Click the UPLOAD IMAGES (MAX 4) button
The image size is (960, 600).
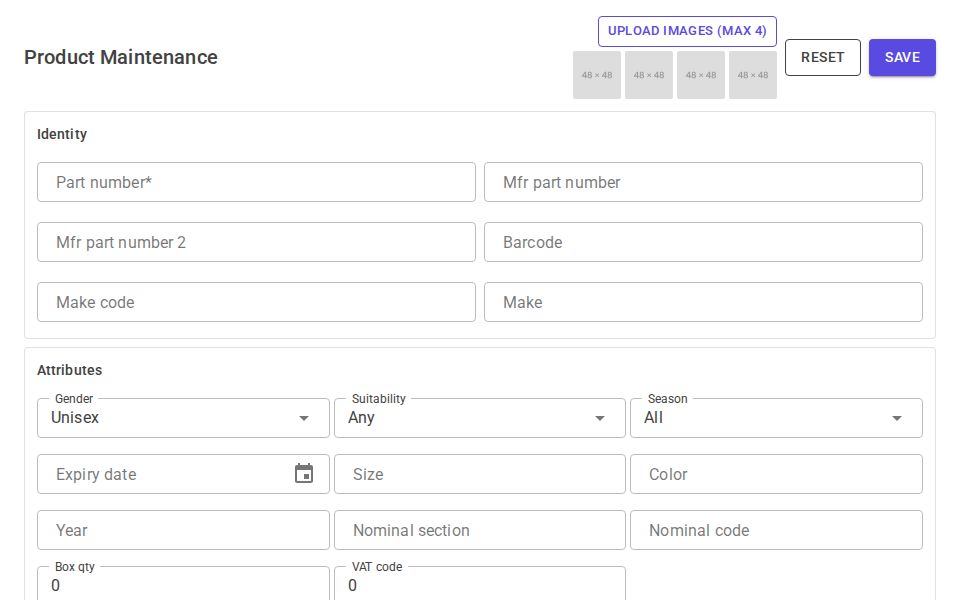[687, 31]
